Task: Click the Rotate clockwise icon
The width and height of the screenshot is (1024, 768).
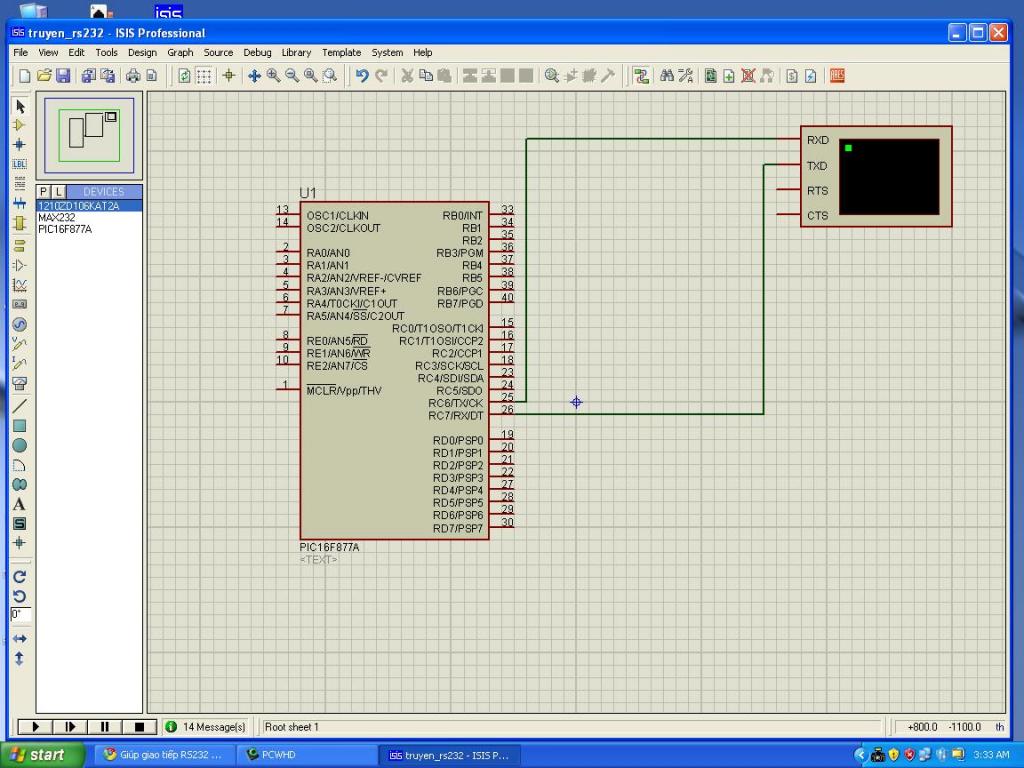Action: [x=19, y=576]
